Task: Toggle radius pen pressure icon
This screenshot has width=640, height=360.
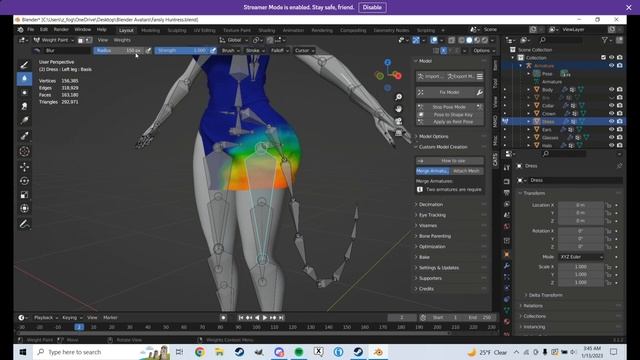Action: 148,51
